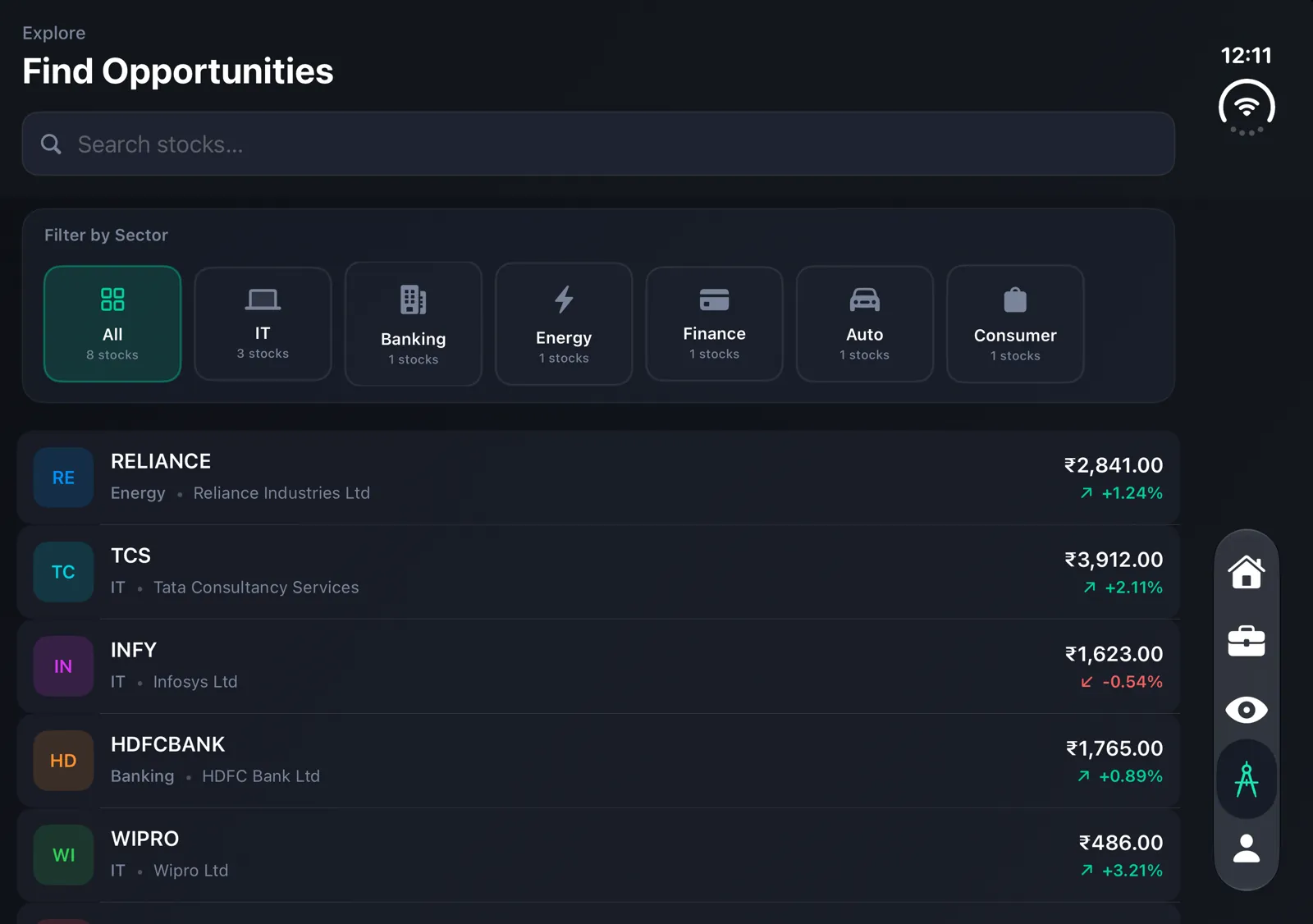Click the RE avatar badge for Reliance
1313x924 pixels.
63,478
